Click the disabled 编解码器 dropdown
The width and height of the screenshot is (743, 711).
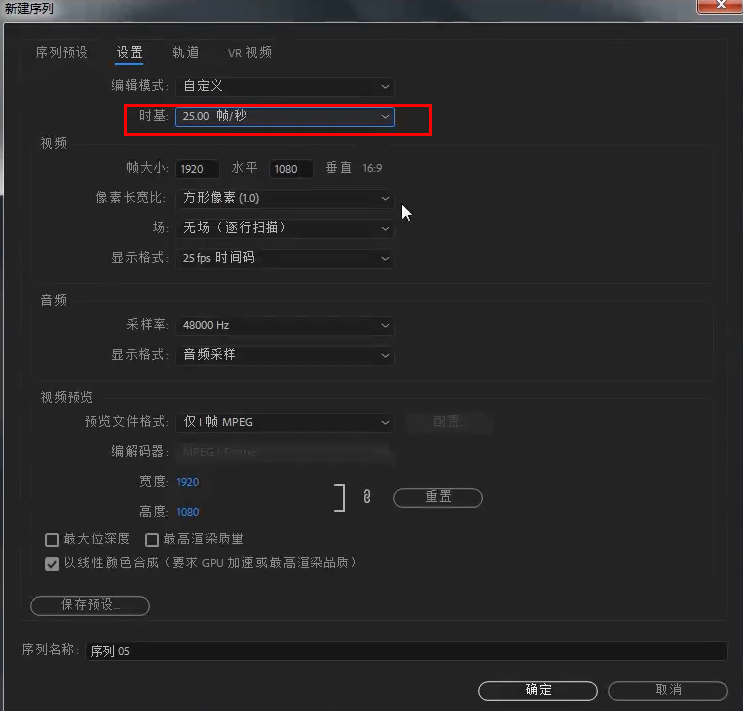click(285, 452)
